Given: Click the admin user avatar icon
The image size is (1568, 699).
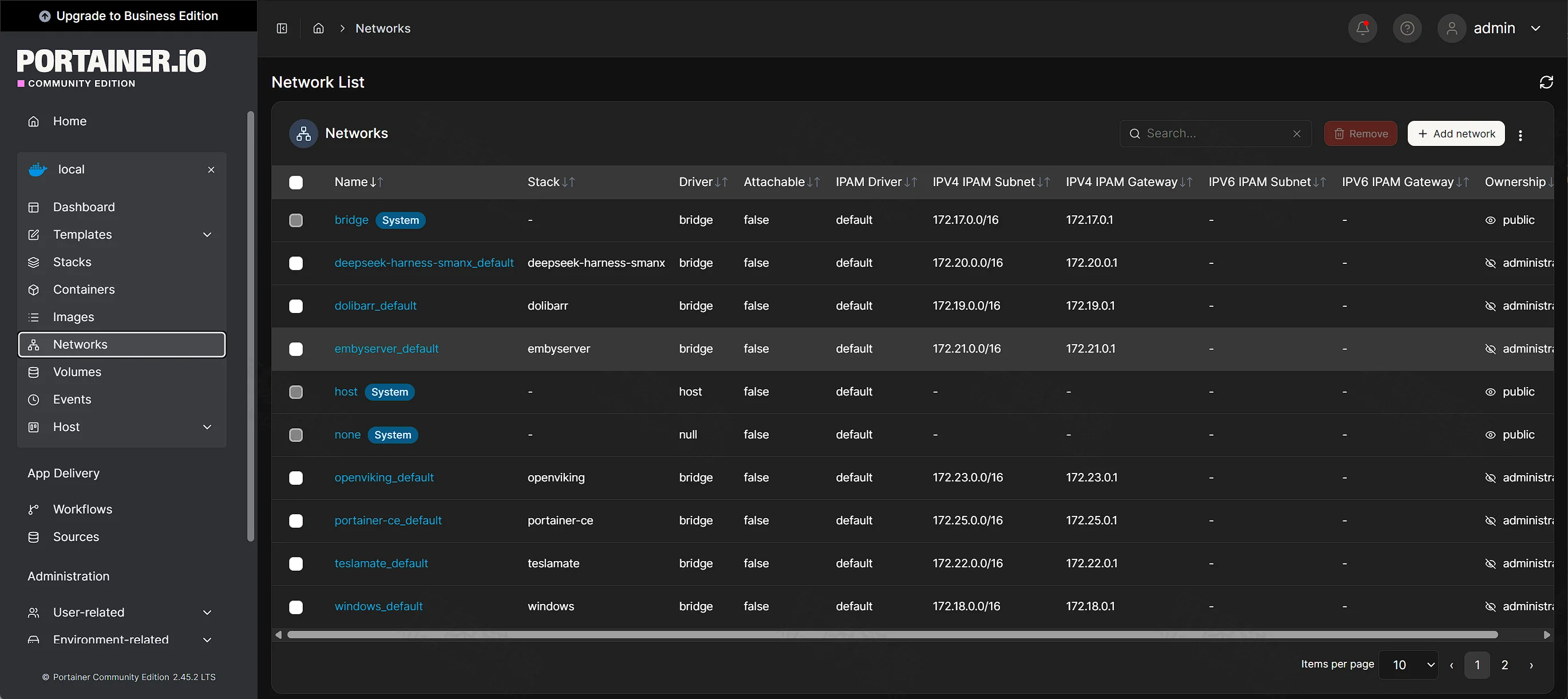Looking at the screenshot, I should coord(1451,29).
